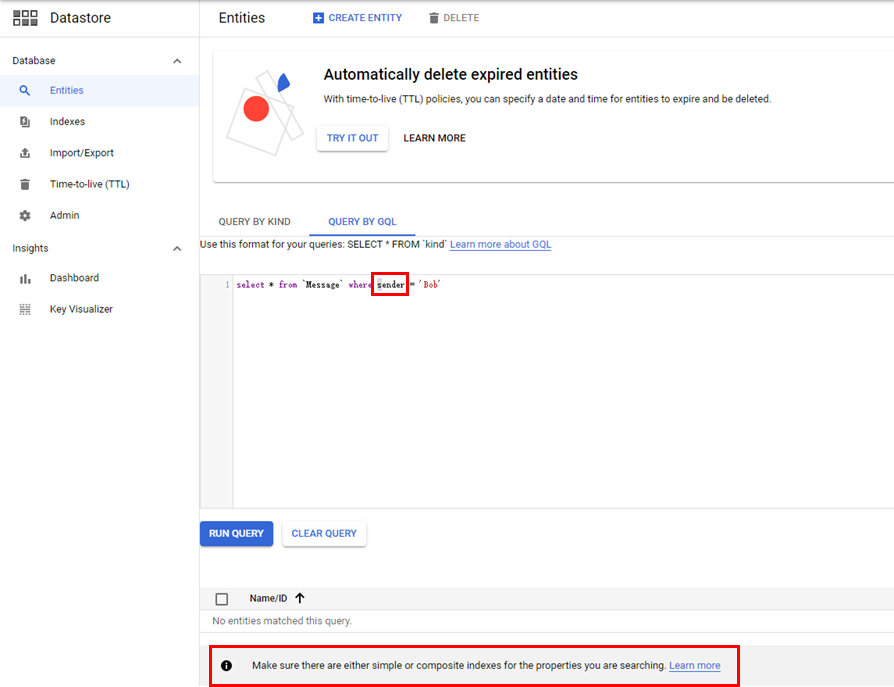Click the Entities magnifier icon in sidebar
Image resolution: width=894 pixels, height=687 pixels.
(25, 90)
